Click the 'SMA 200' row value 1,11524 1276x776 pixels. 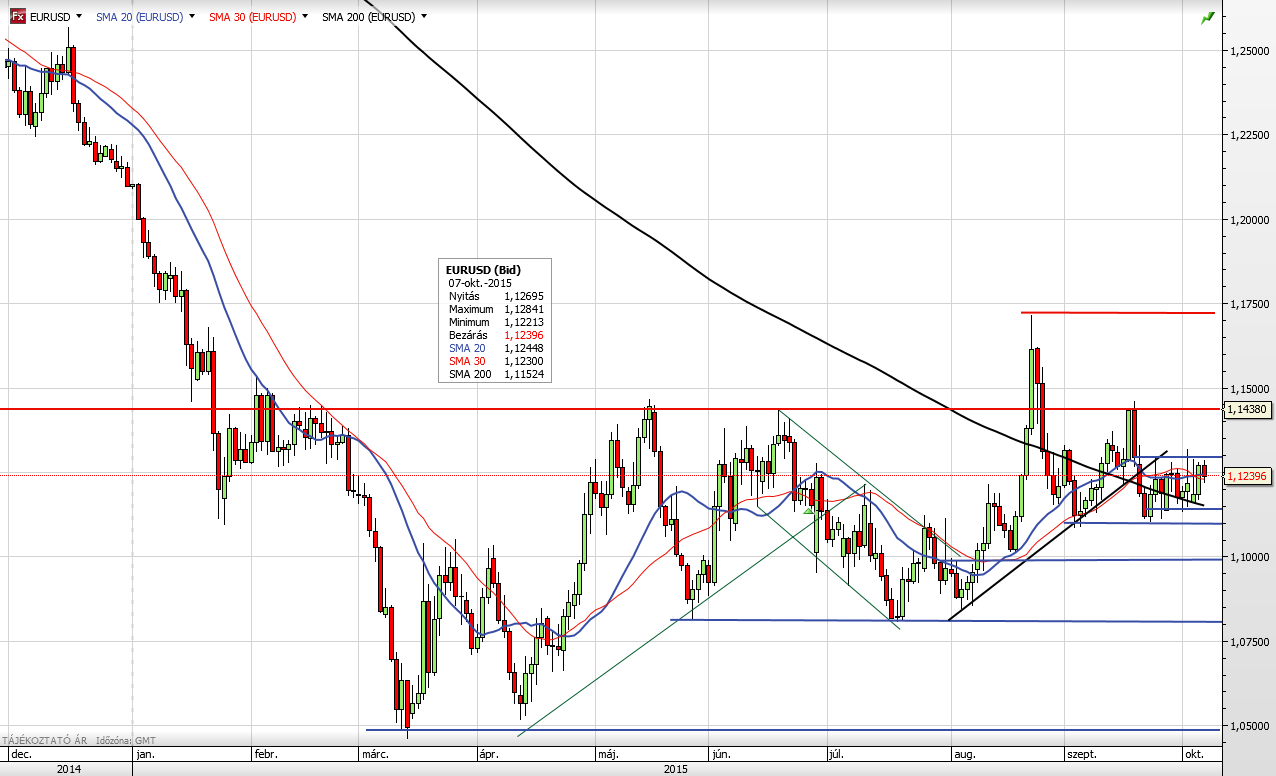click(x=524, y=374)
